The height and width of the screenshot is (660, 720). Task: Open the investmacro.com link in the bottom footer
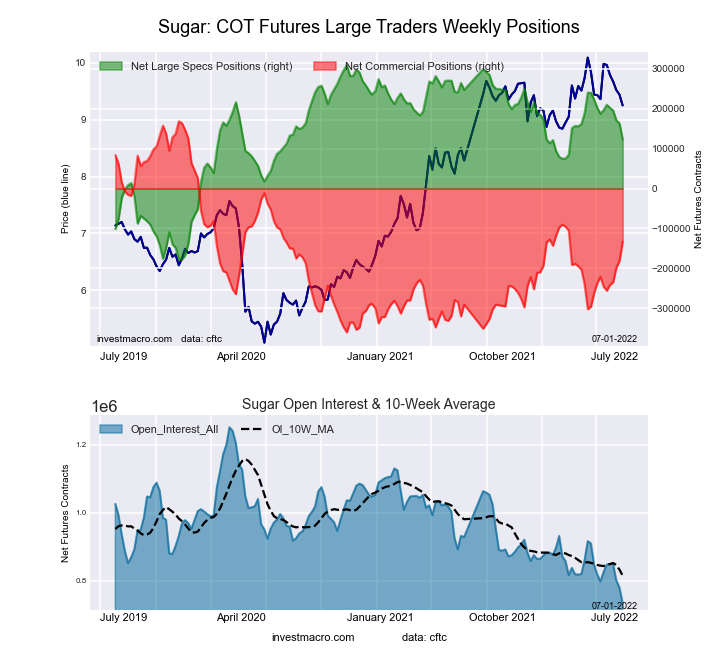pos(313,636)
